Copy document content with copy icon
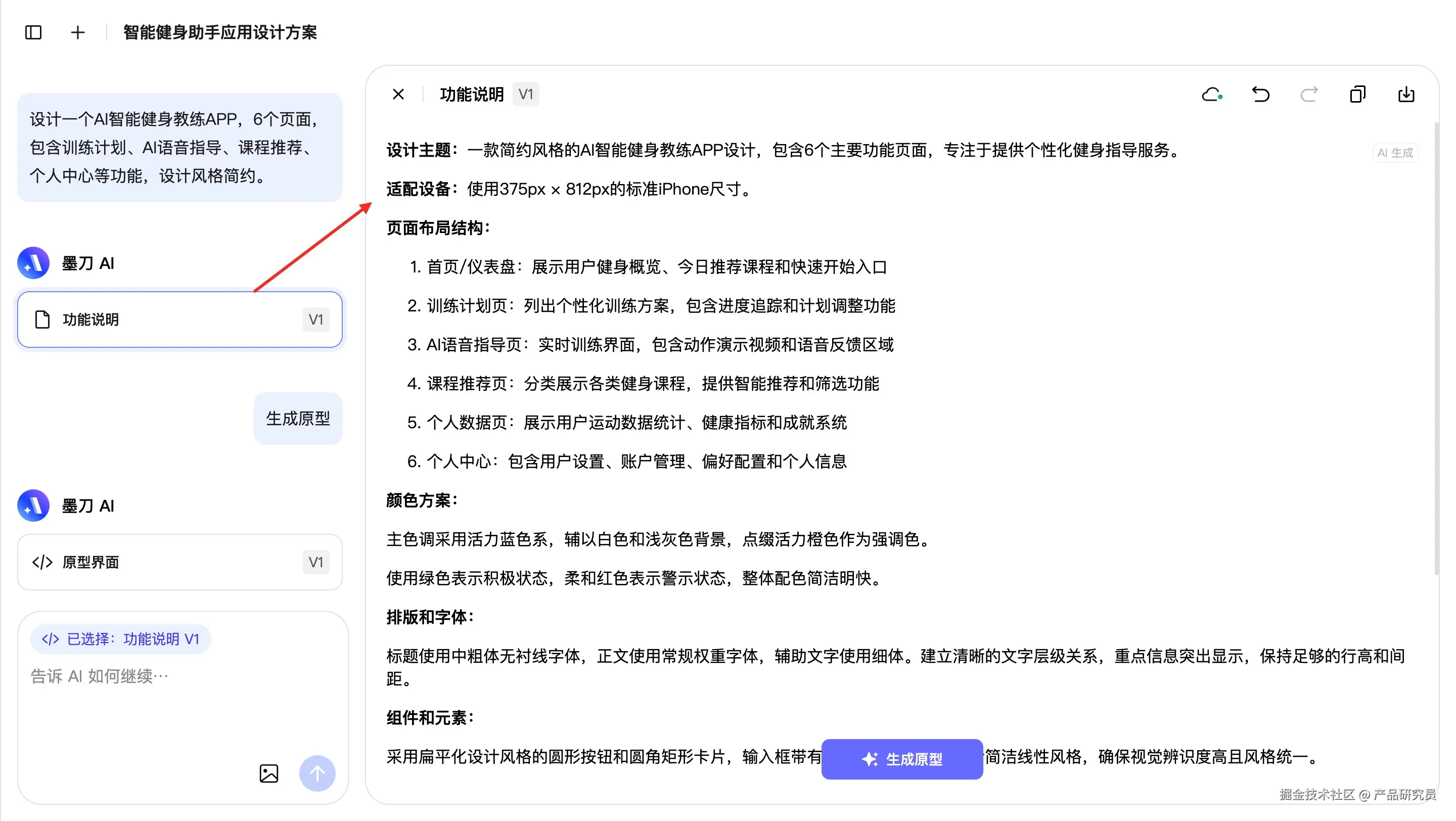The image size is (1456, 821). 1357,94
